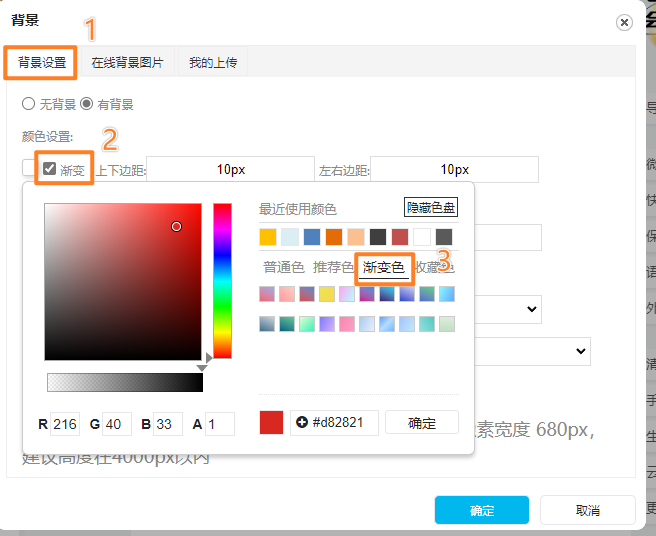Click the red current color preview box
The image size is (656, 536).
click(x=271, y=422)
